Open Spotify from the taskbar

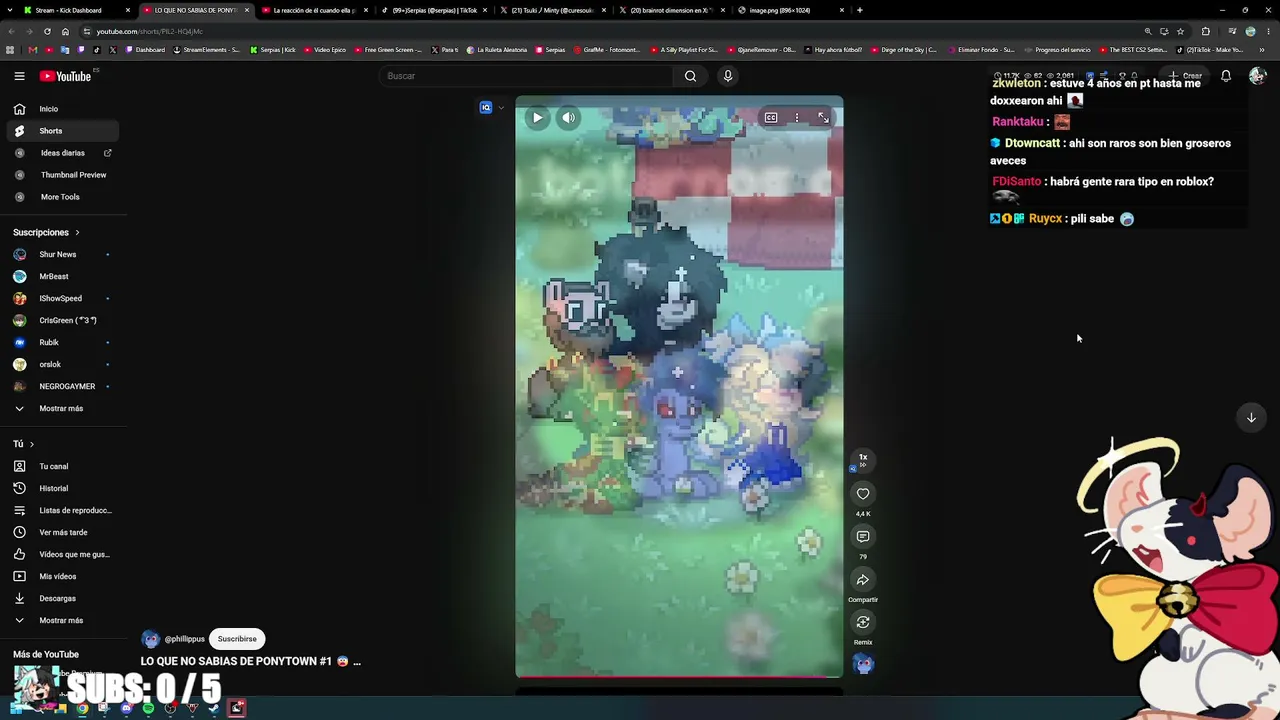tap(148, 708)
